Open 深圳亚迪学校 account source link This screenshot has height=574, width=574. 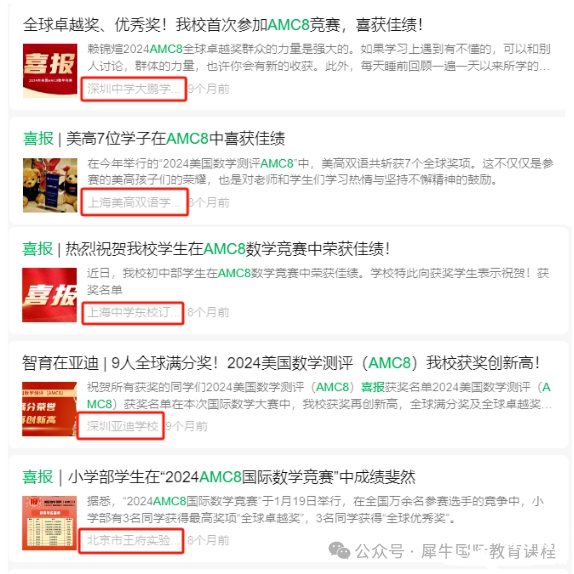tap(122, 426)
